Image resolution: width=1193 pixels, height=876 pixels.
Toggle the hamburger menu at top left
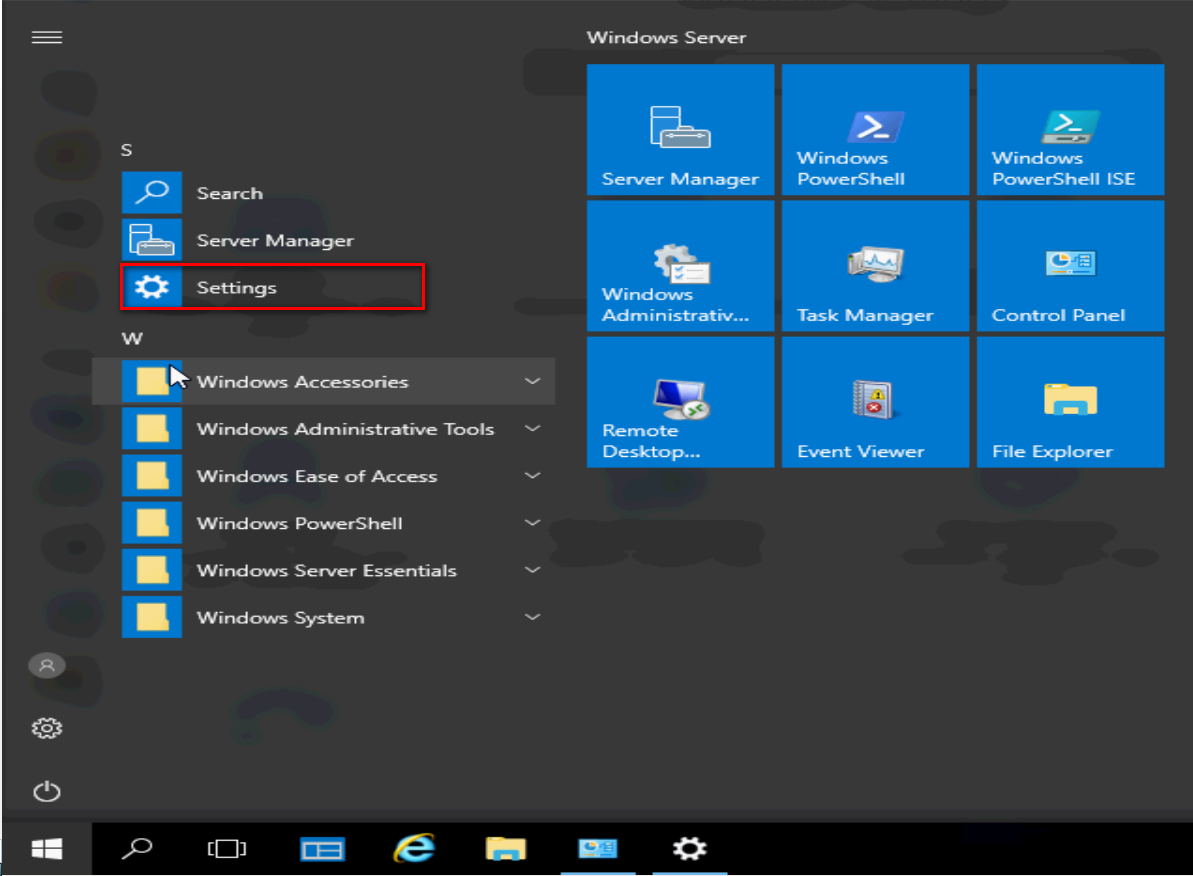pyautogui.click(x=47, y=37)
